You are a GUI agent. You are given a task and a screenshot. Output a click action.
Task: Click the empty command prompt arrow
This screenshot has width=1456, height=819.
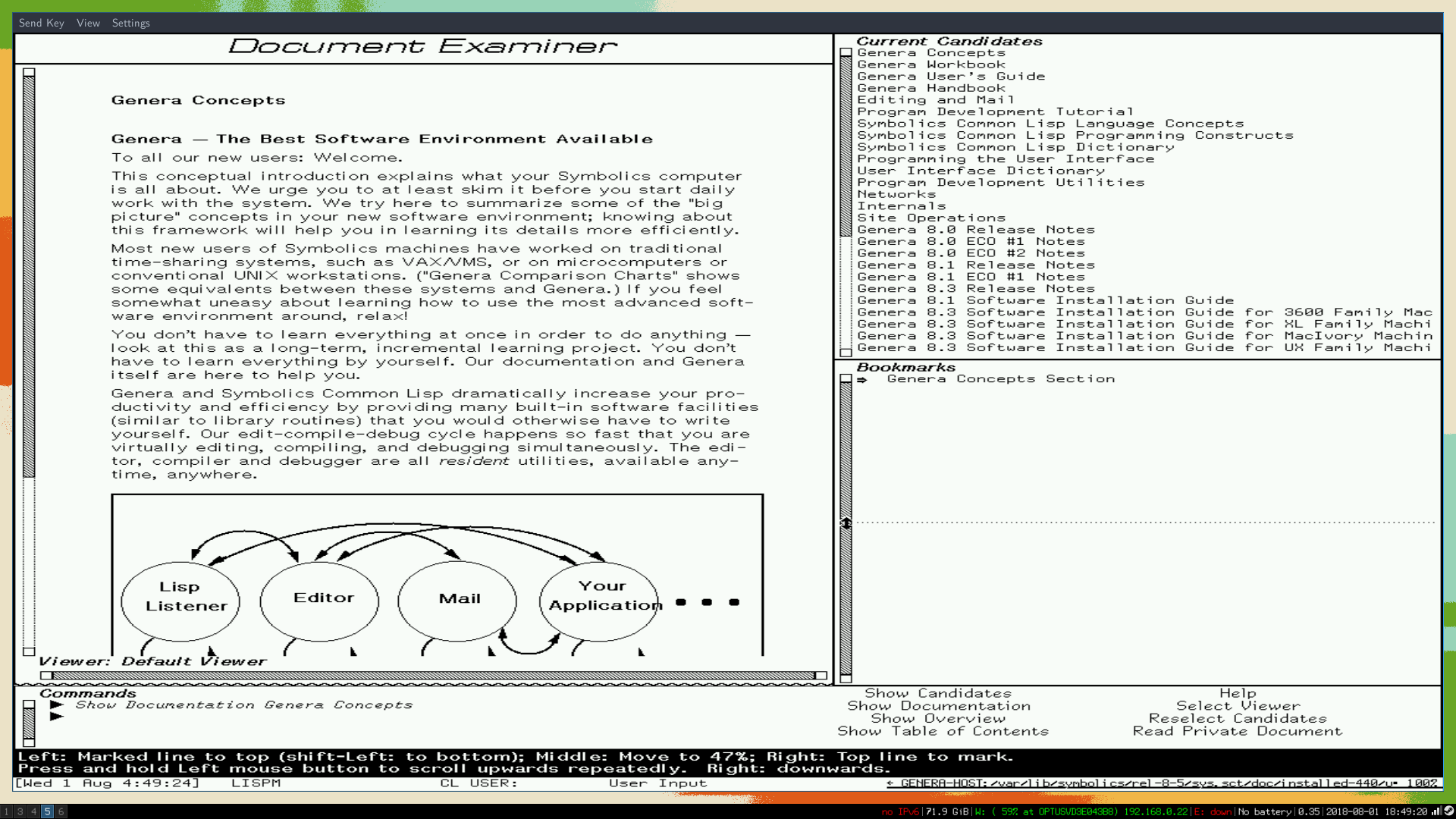pyautogui.click(x=56, y=717)
